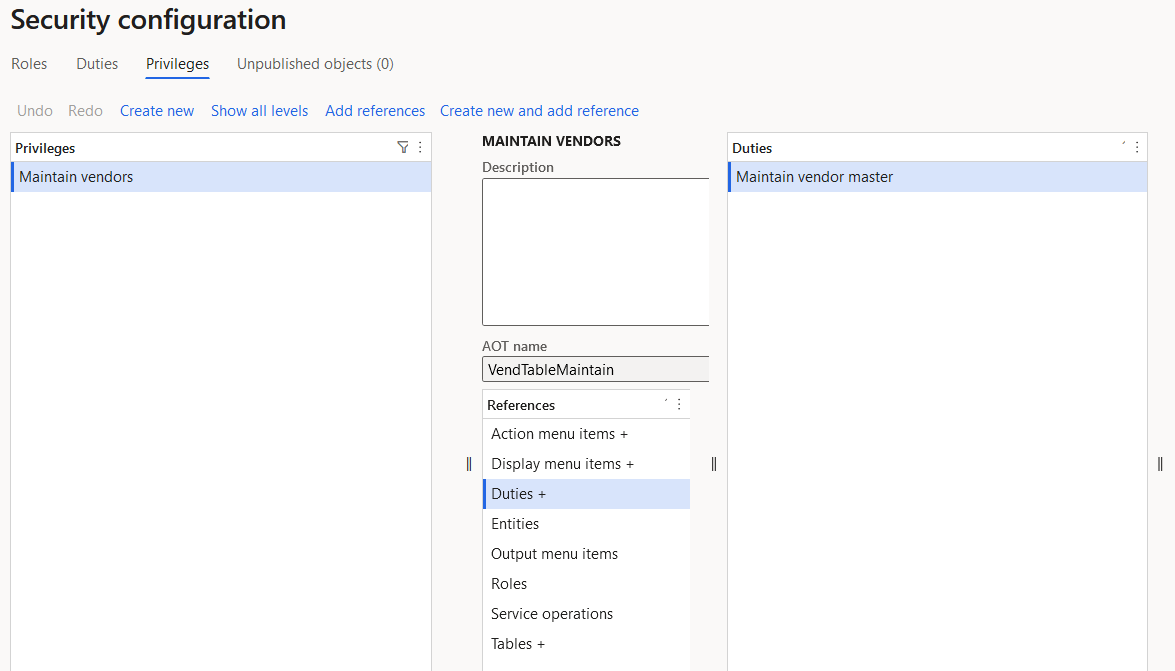This screenshot has height=671, width=1175.
Task: Open the References panel more options menu
Action: (x=680, y=404)
